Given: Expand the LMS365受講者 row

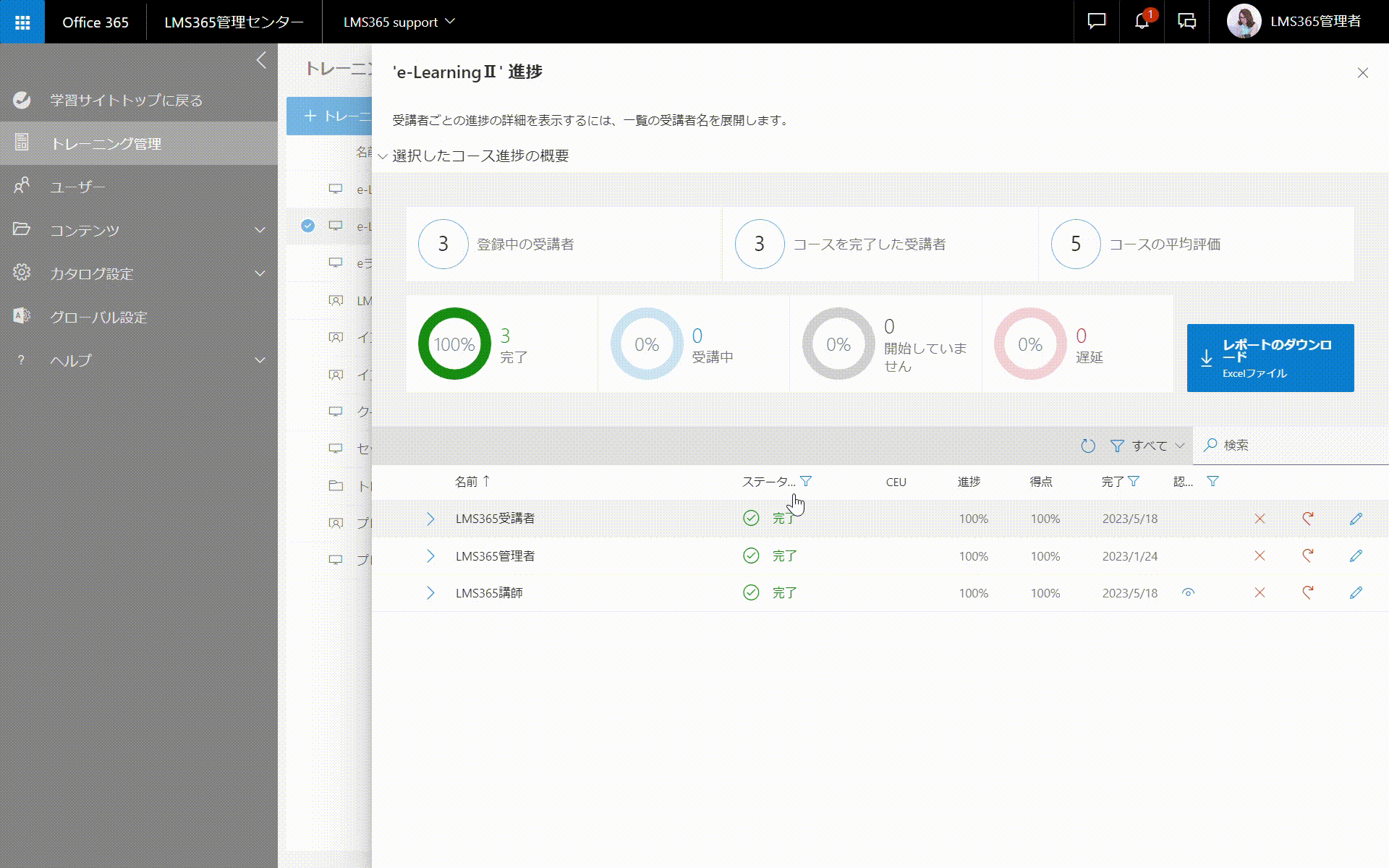Looking at the screenshot, I should (430, 519).
